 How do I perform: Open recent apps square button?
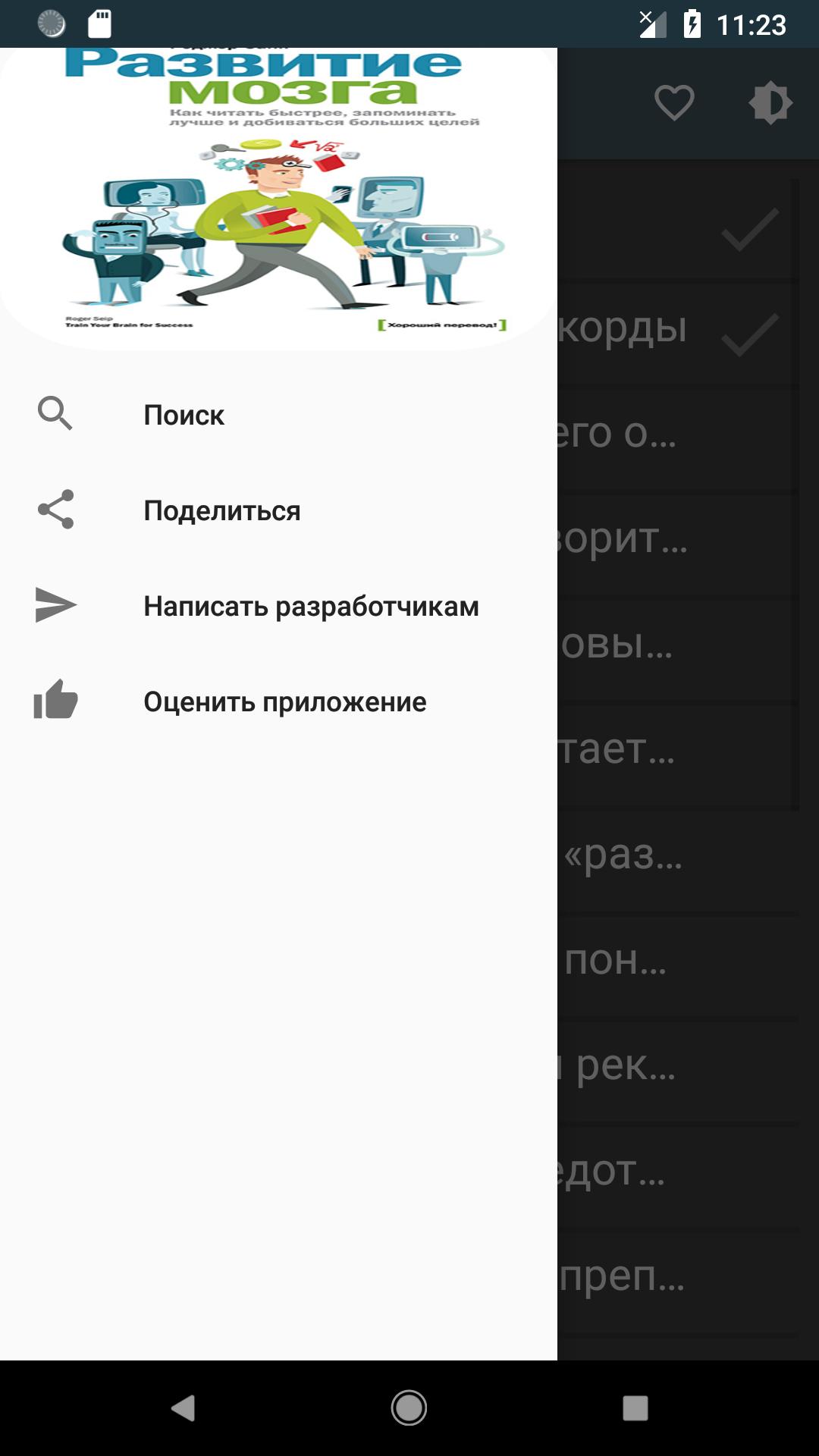point(635,1408)
